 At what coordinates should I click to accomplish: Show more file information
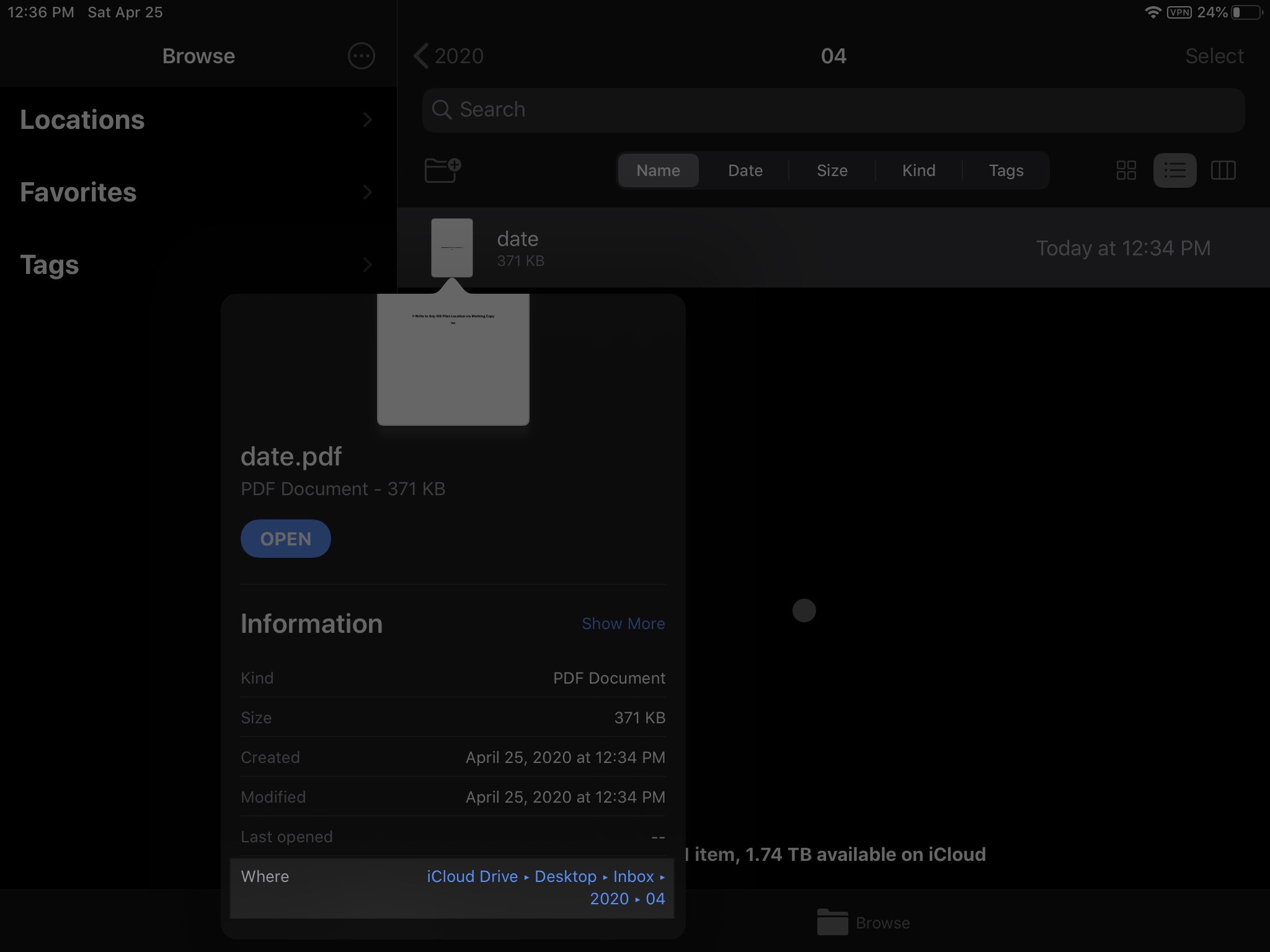[x=623, y=623]
